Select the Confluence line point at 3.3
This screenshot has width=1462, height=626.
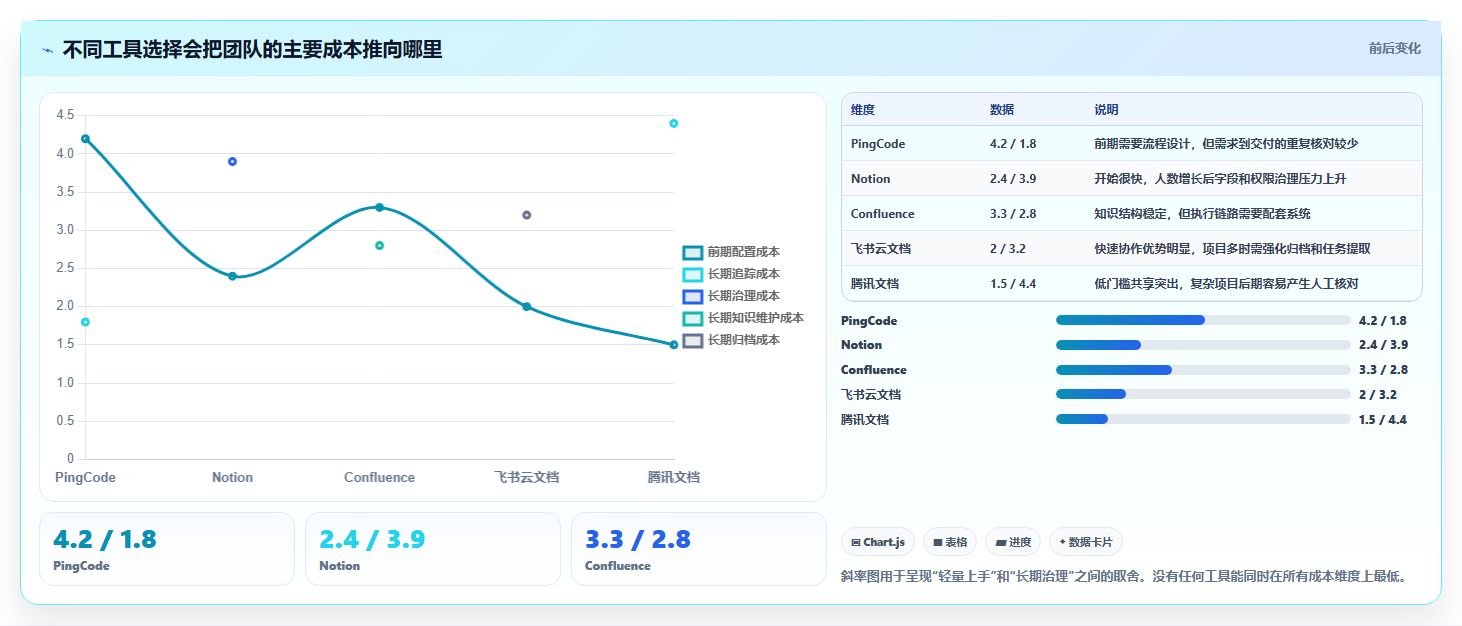pyautogui.click(x=379, y=207)
